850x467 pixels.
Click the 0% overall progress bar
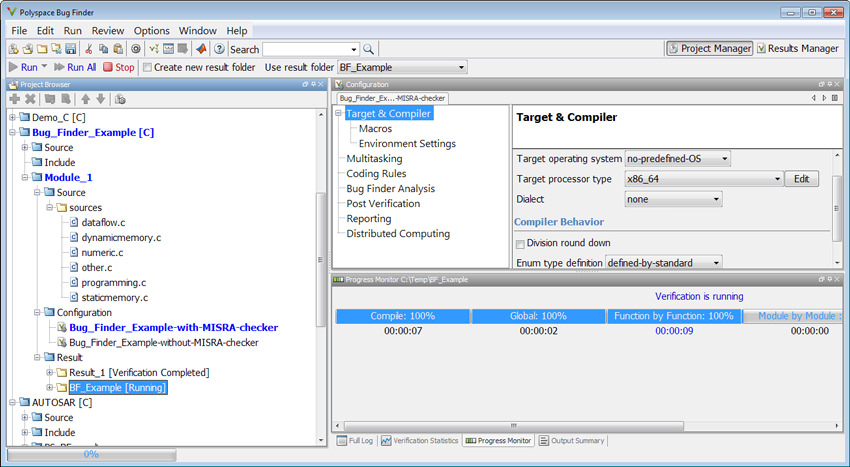click(91, 454)
